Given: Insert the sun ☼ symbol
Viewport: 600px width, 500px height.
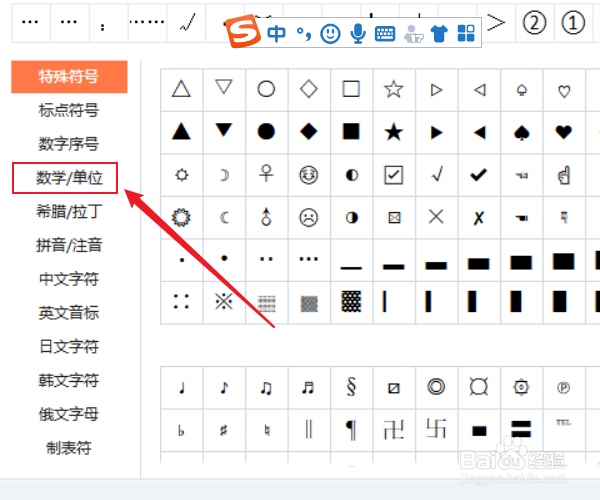Looking at the screenshot, I should point(181,175).
